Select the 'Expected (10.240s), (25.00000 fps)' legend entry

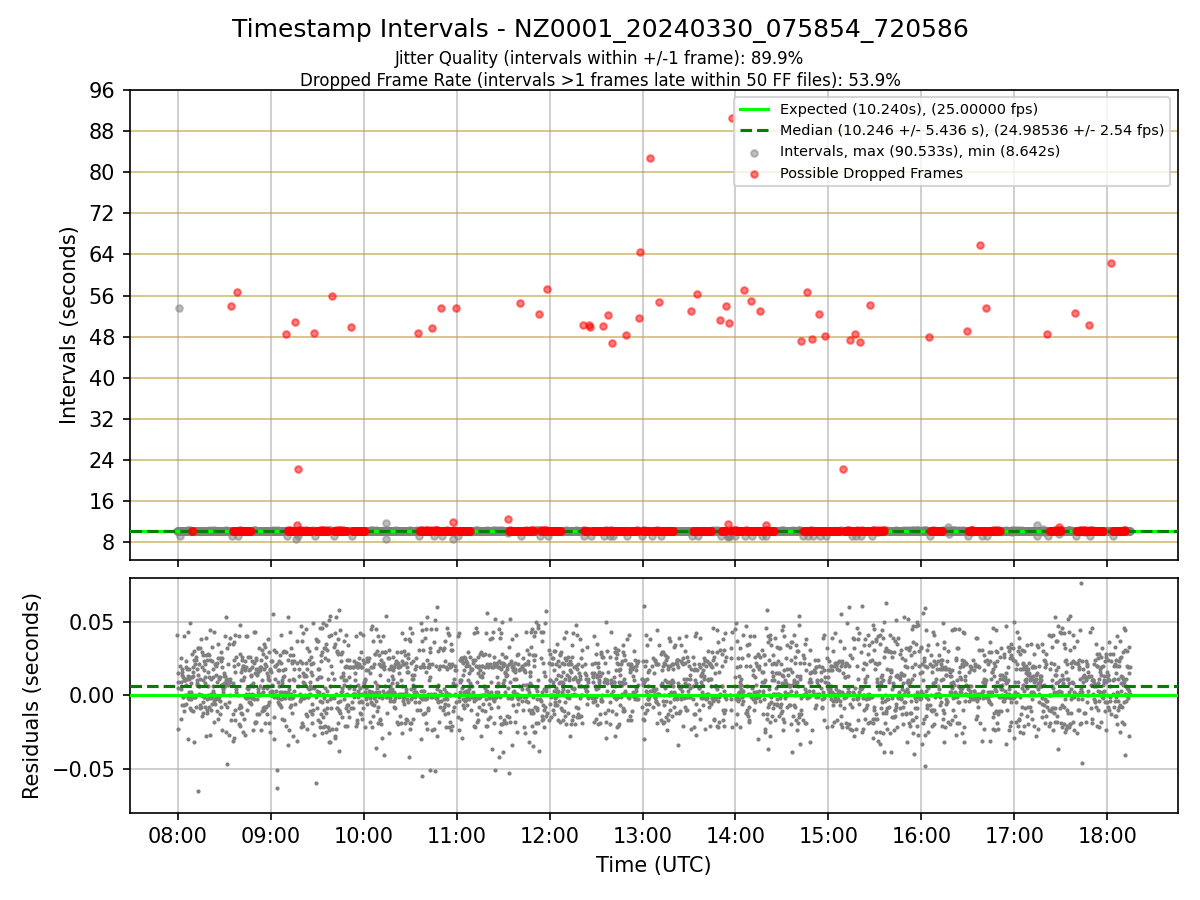(x=909, y=109)
